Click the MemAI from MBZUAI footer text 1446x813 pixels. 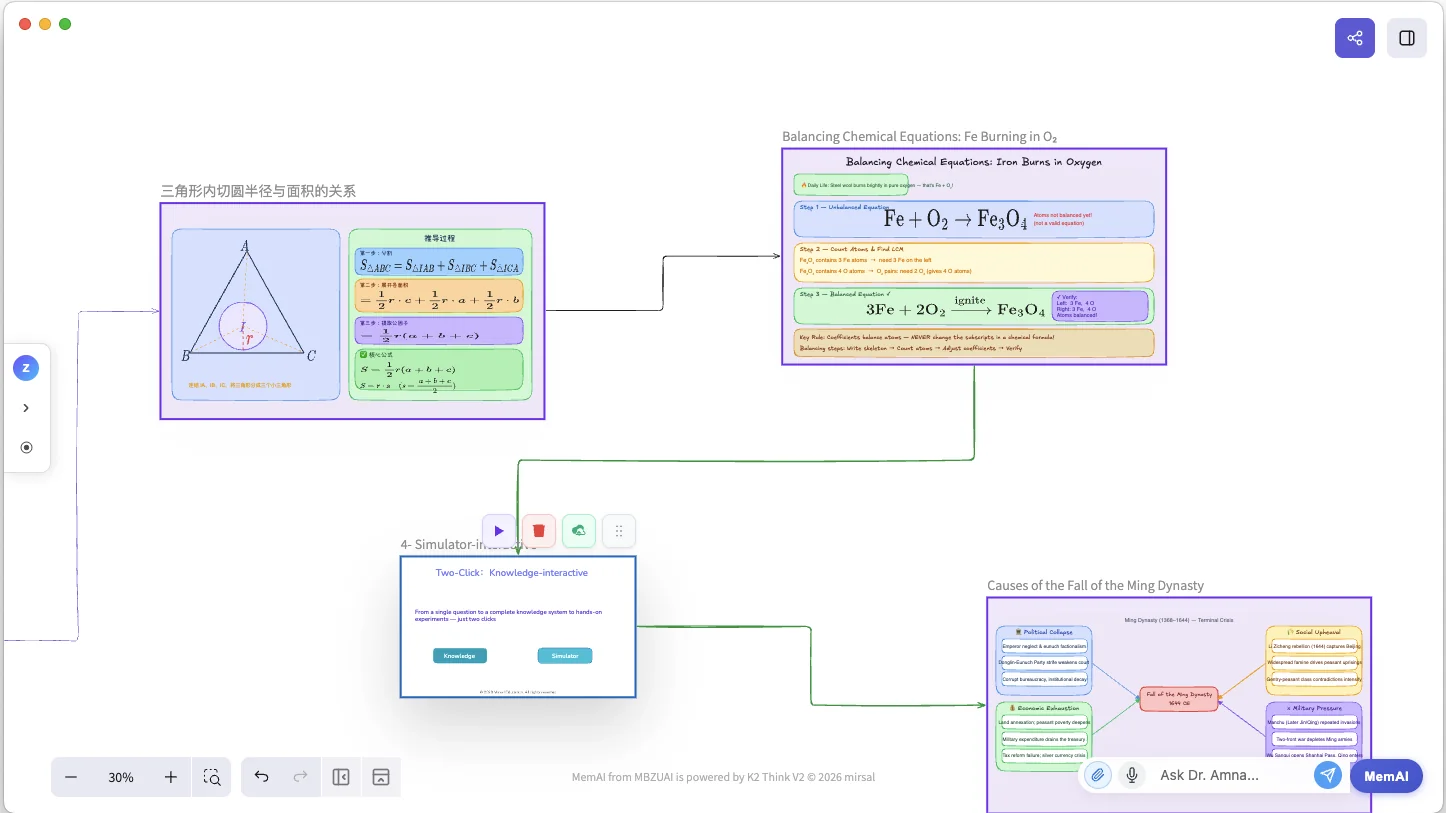click(x=723, y=777)
